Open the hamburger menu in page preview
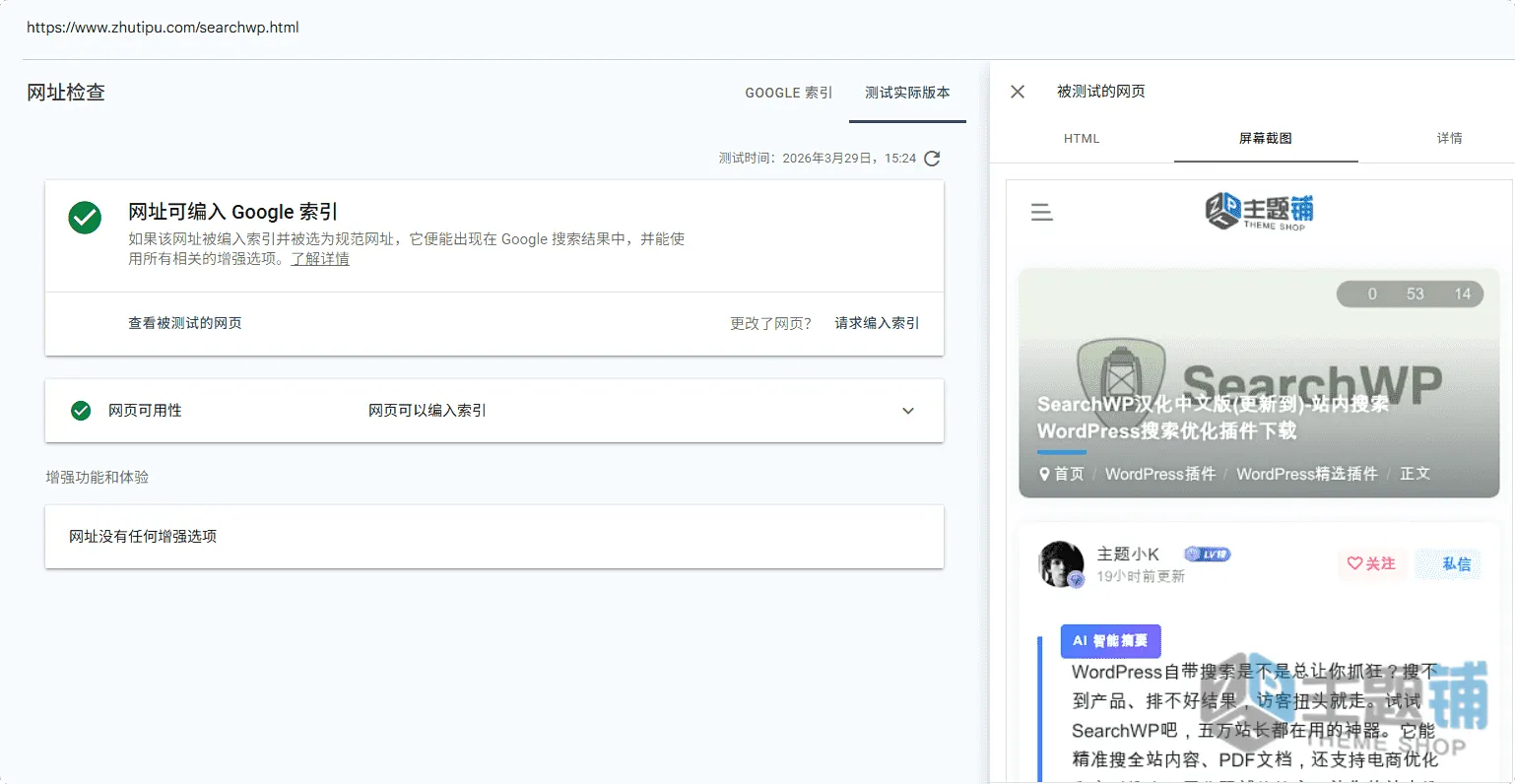The image size is (1515, 784). (x=1041, y=212)
